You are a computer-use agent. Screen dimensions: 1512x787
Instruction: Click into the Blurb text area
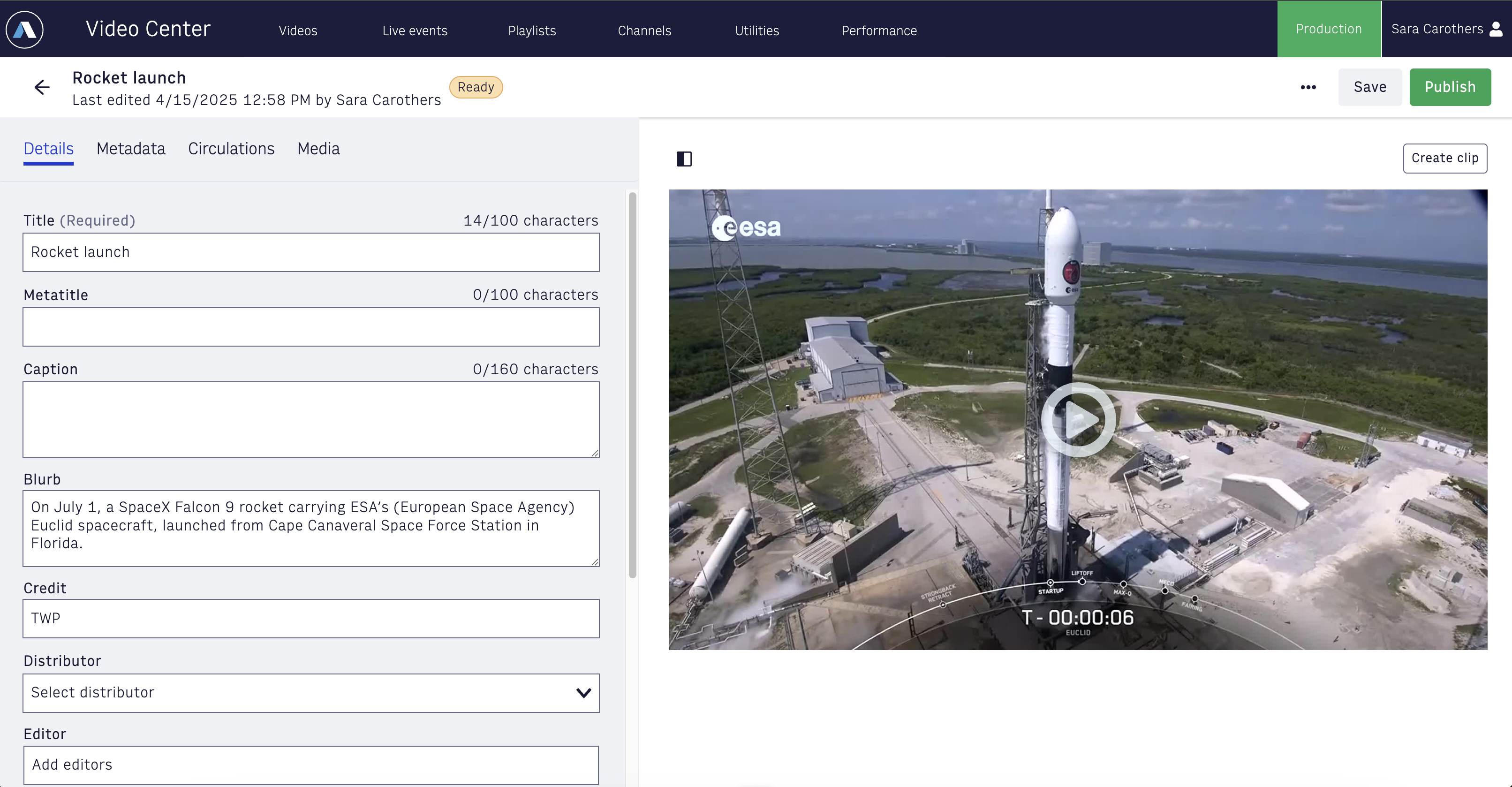pyautogui.click(x=311, y=528)
